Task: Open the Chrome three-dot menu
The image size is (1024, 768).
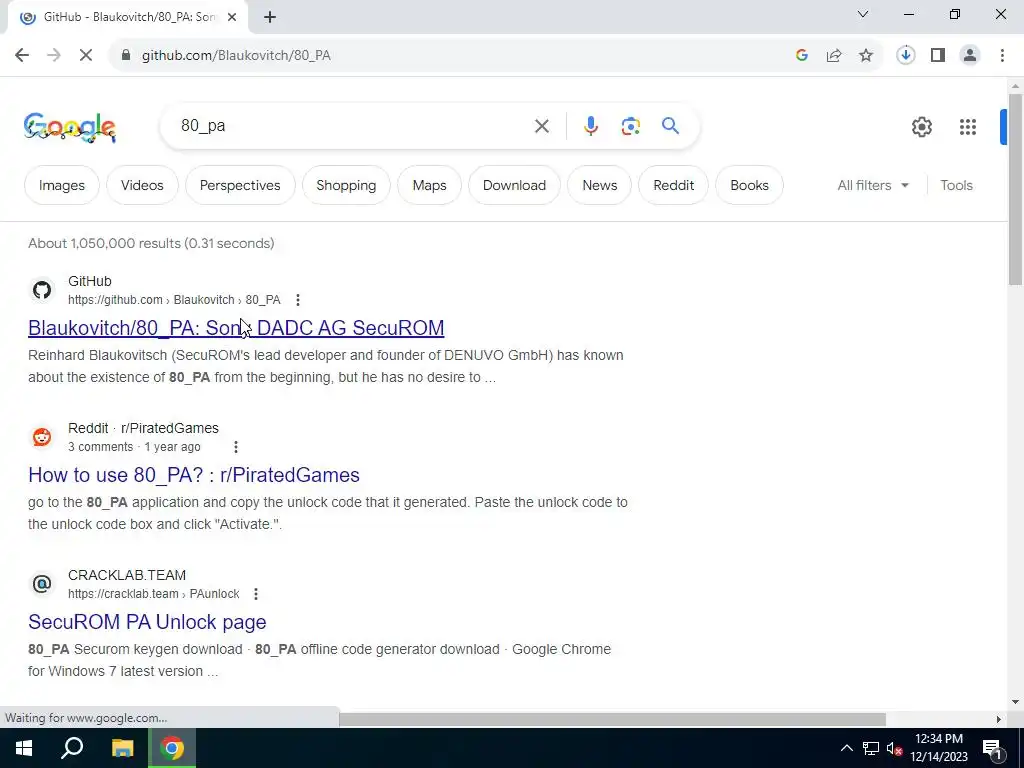Action: 1002,56
